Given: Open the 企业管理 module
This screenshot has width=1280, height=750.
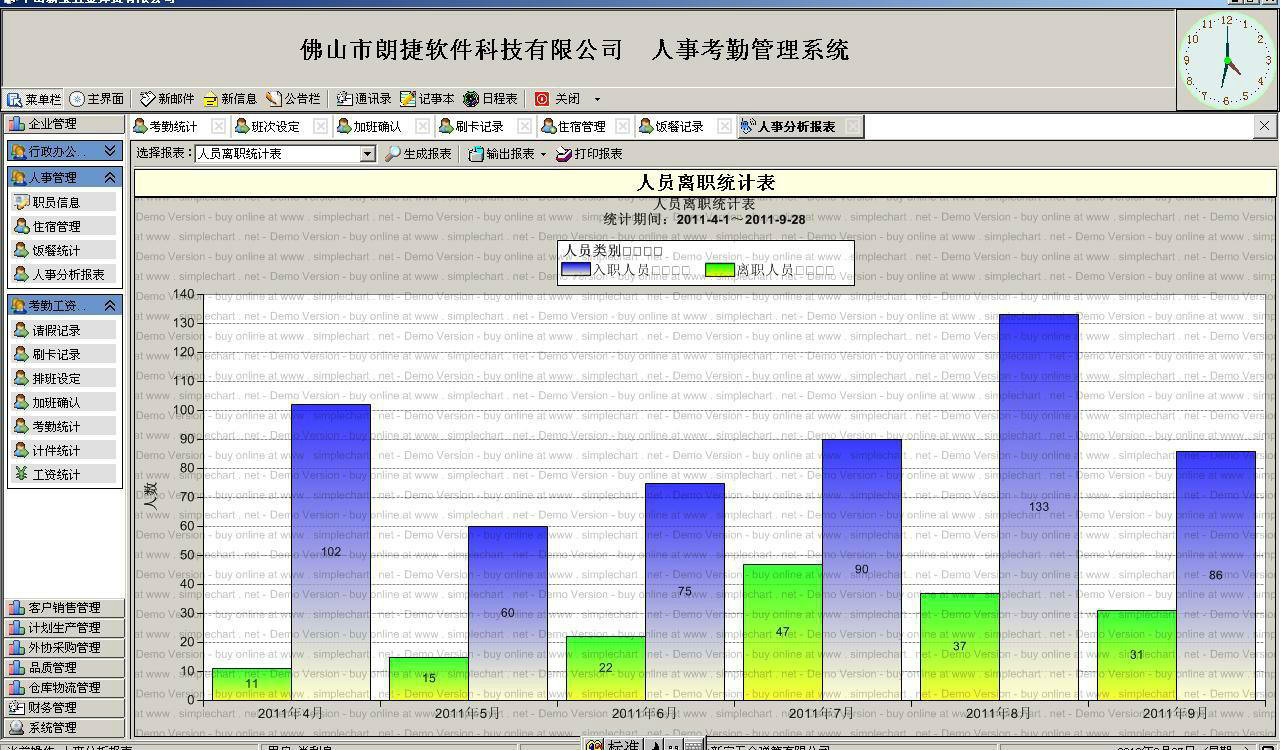Looking at the screenshot, I should coord(64,124).
